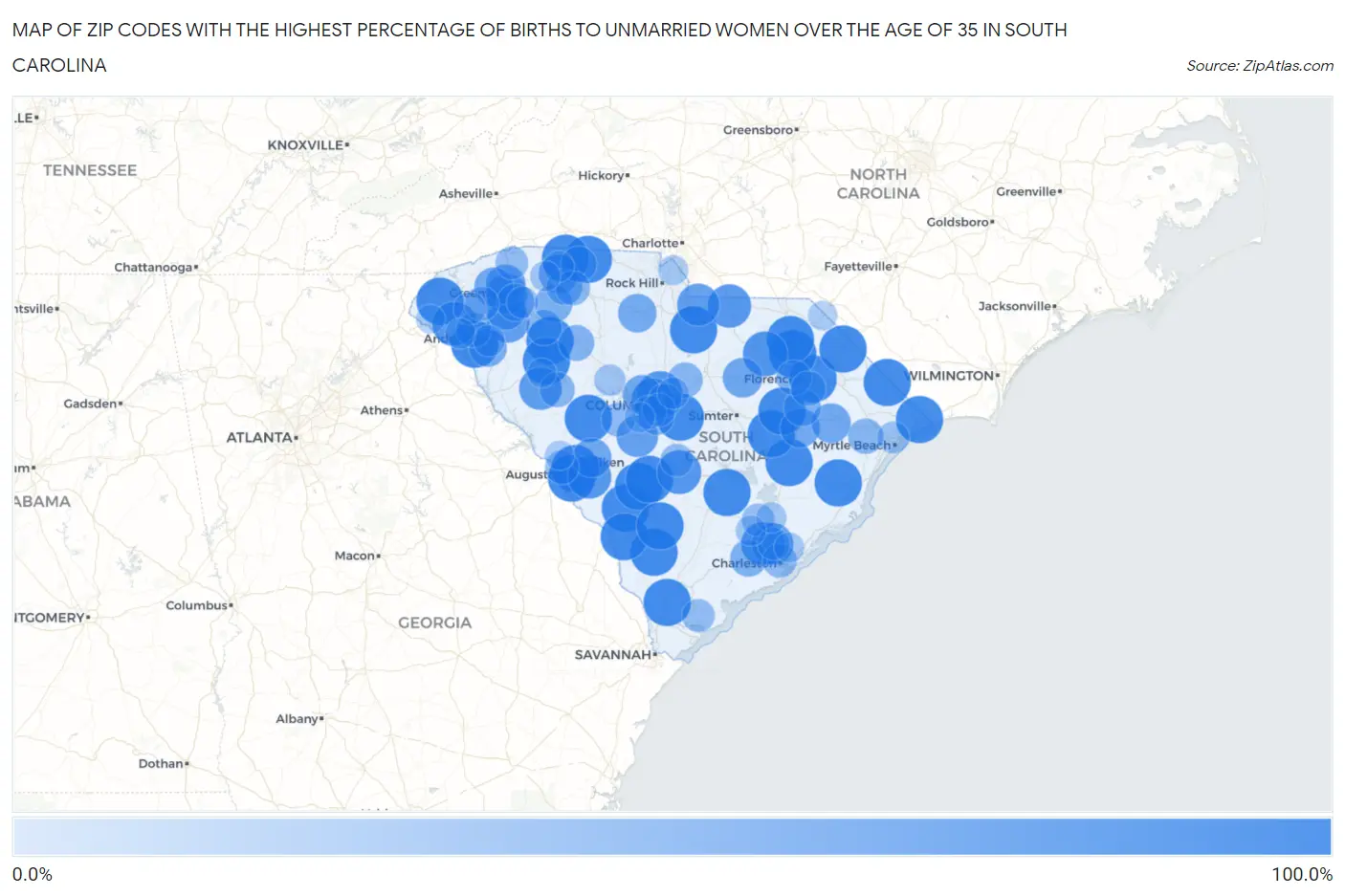
Task: Click the percentage gradient legend bar
Action: pos(672,837)
